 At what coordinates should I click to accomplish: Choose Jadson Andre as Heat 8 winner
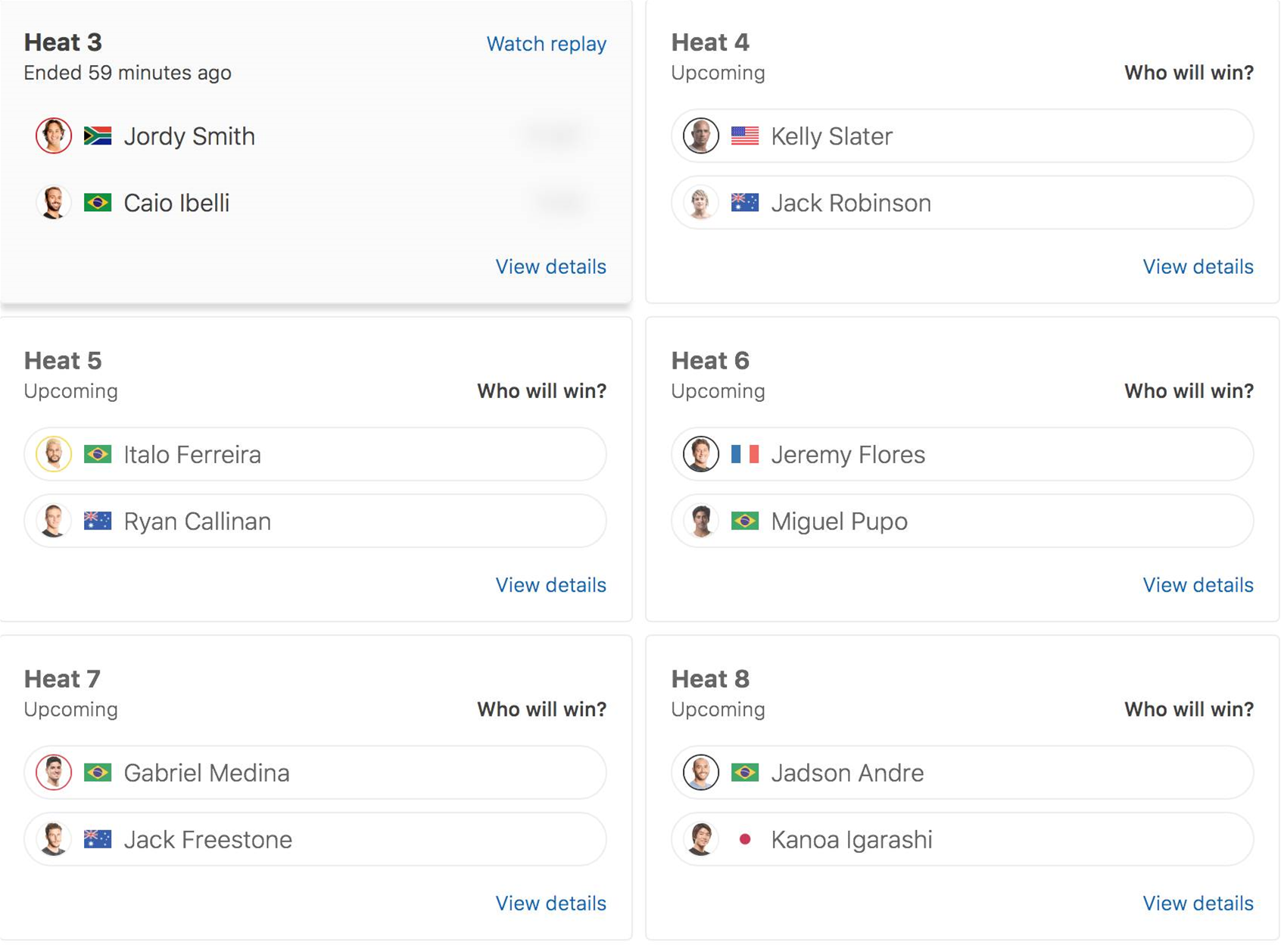pyautogui.click(x=962, y=773)
